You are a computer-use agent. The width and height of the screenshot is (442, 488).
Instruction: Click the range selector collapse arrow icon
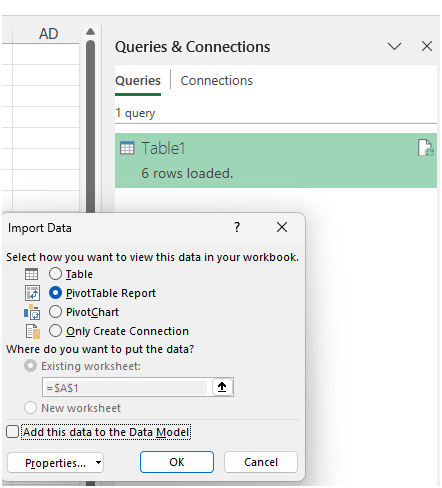click(222, 387)
